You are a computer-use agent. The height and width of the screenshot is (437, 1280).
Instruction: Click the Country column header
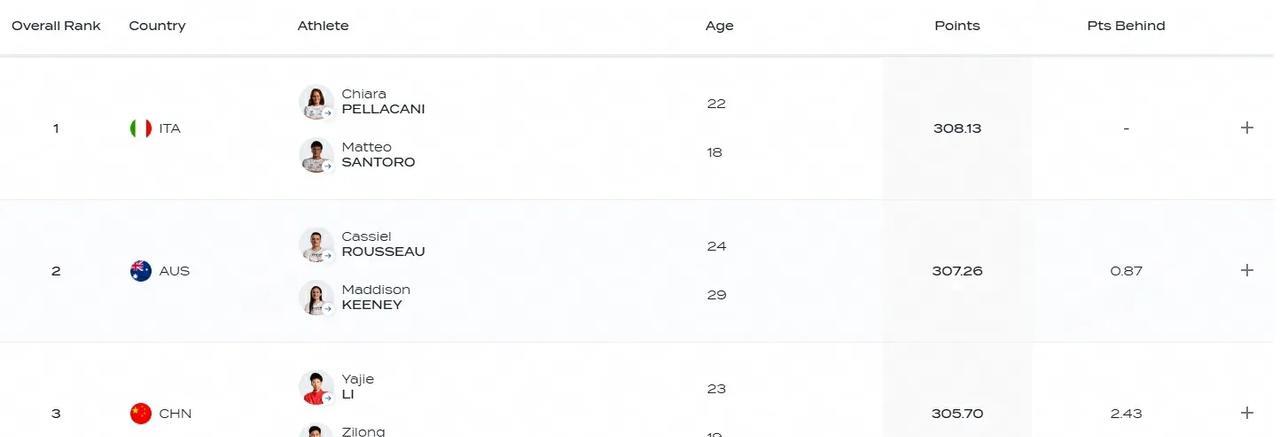click(x=157, y=26)
